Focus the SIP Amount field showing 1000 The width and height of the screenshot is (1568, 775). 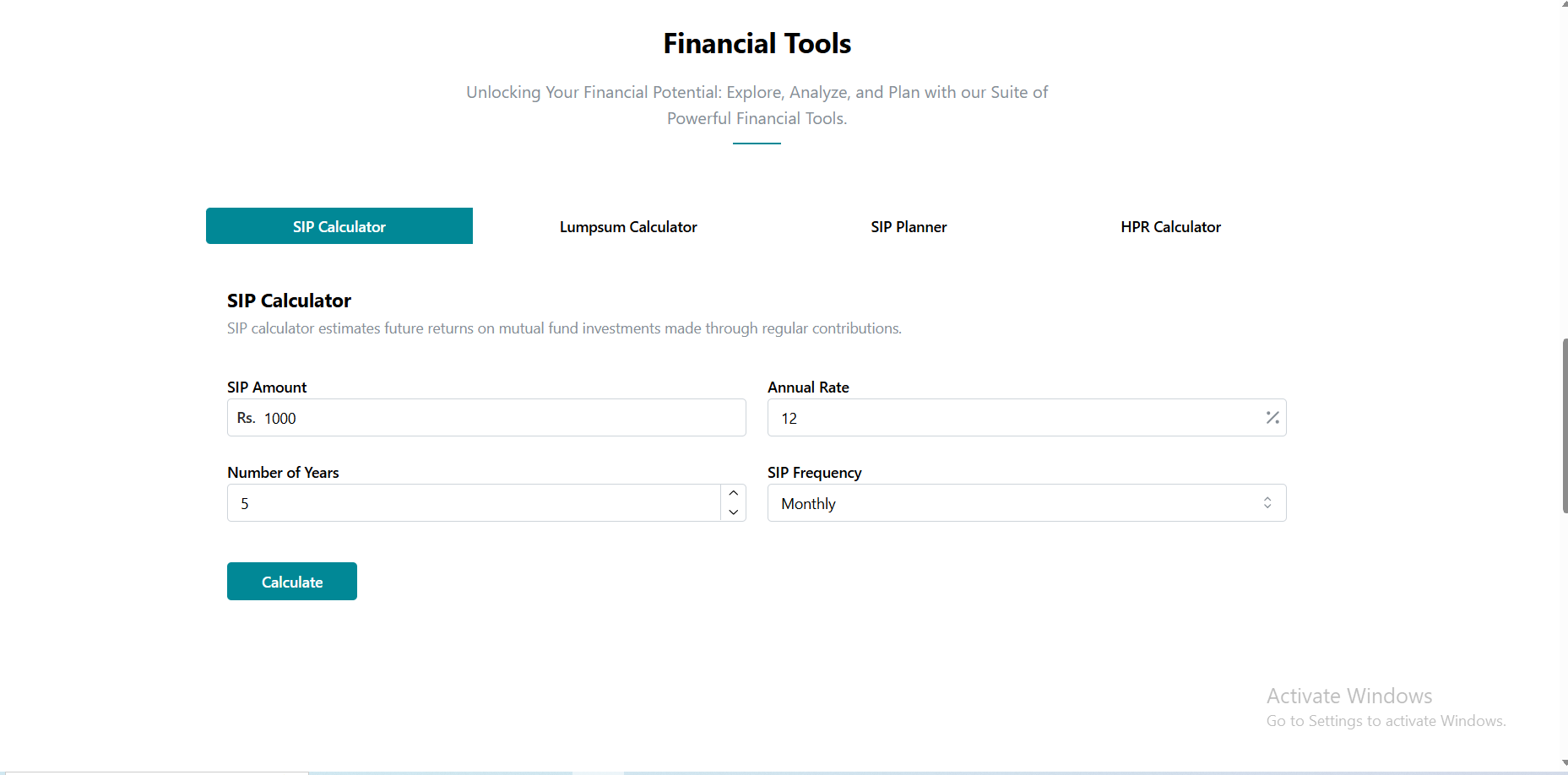[498, 419]
